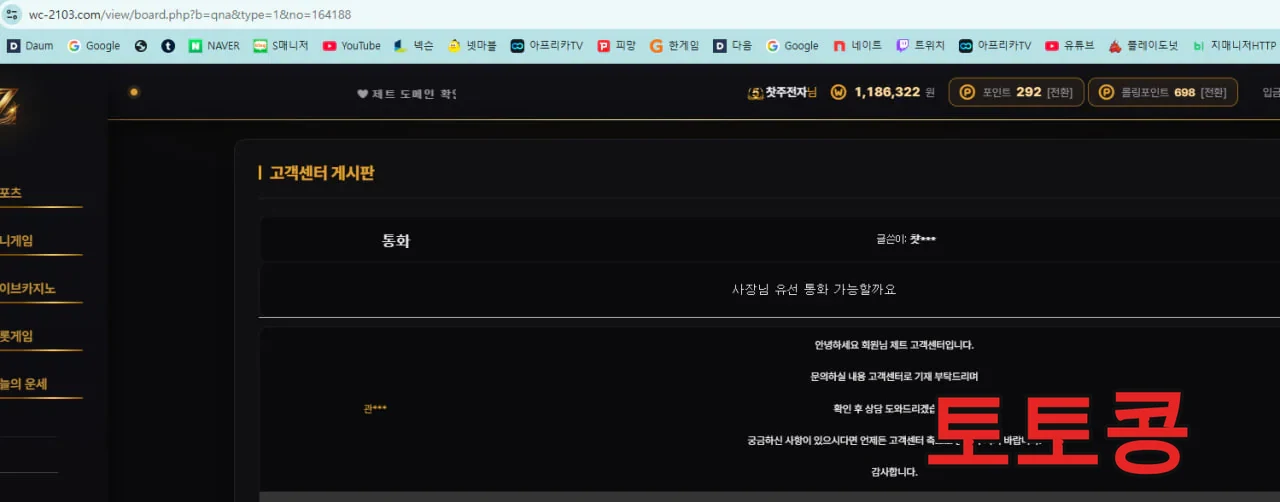Viewport: 1280px width, 502px height.
Task: Click the 1,186,322 원 balance
Action: tap(894, 92)
